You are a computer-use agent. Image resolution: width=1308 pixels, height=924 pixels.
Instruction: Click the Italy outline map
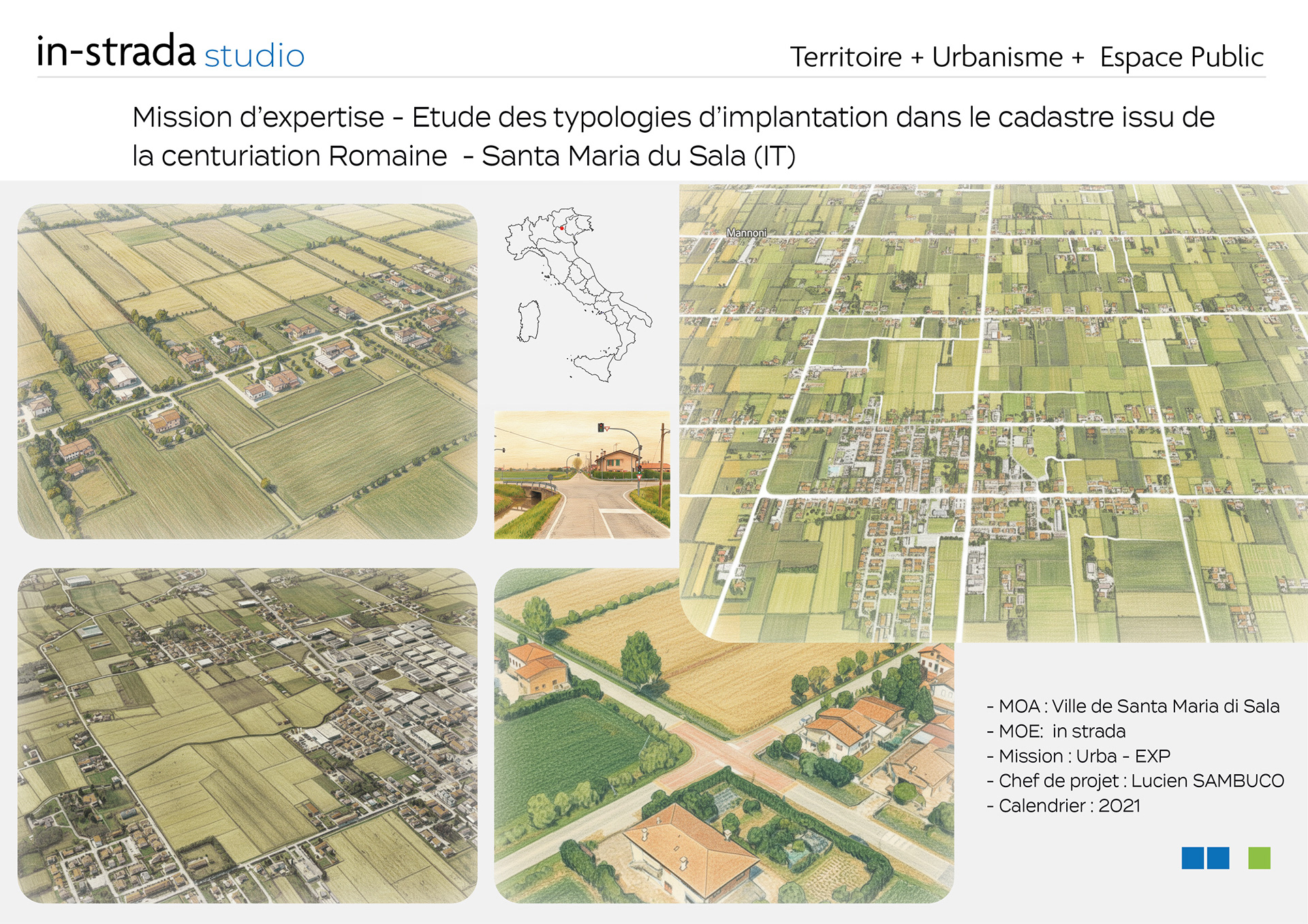coord(578,294)
